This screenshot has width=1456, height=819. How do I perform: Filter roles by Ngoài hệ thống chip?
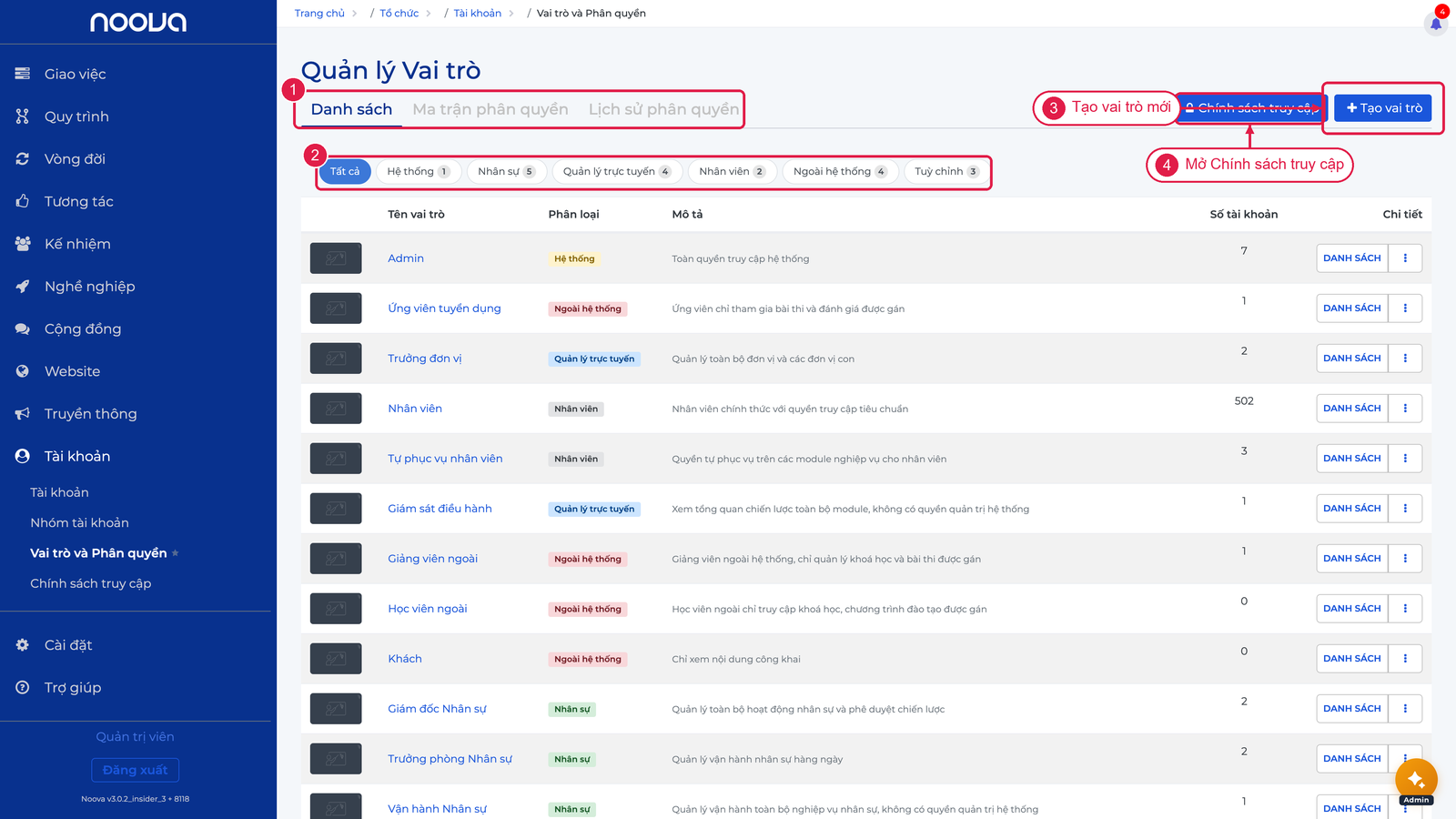click(x=840, y=171)
